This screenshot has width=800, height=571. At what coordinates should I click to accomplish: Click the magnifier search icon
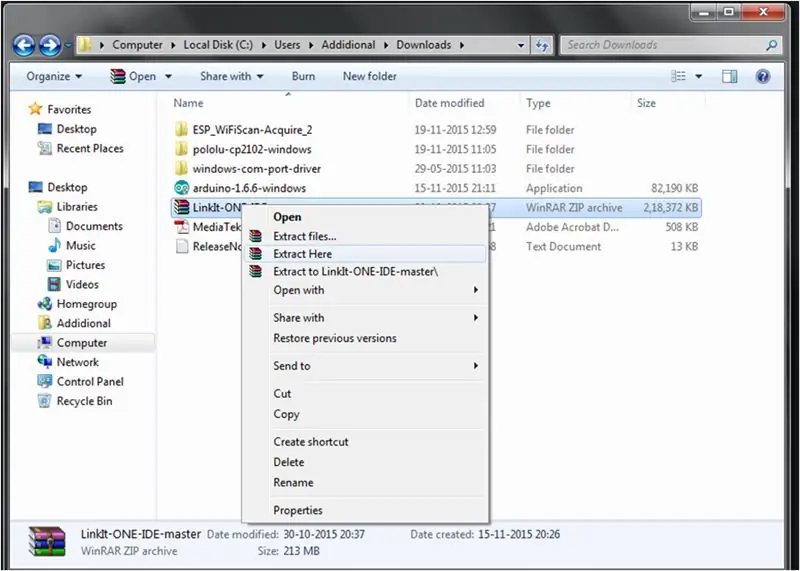(772, 45)
